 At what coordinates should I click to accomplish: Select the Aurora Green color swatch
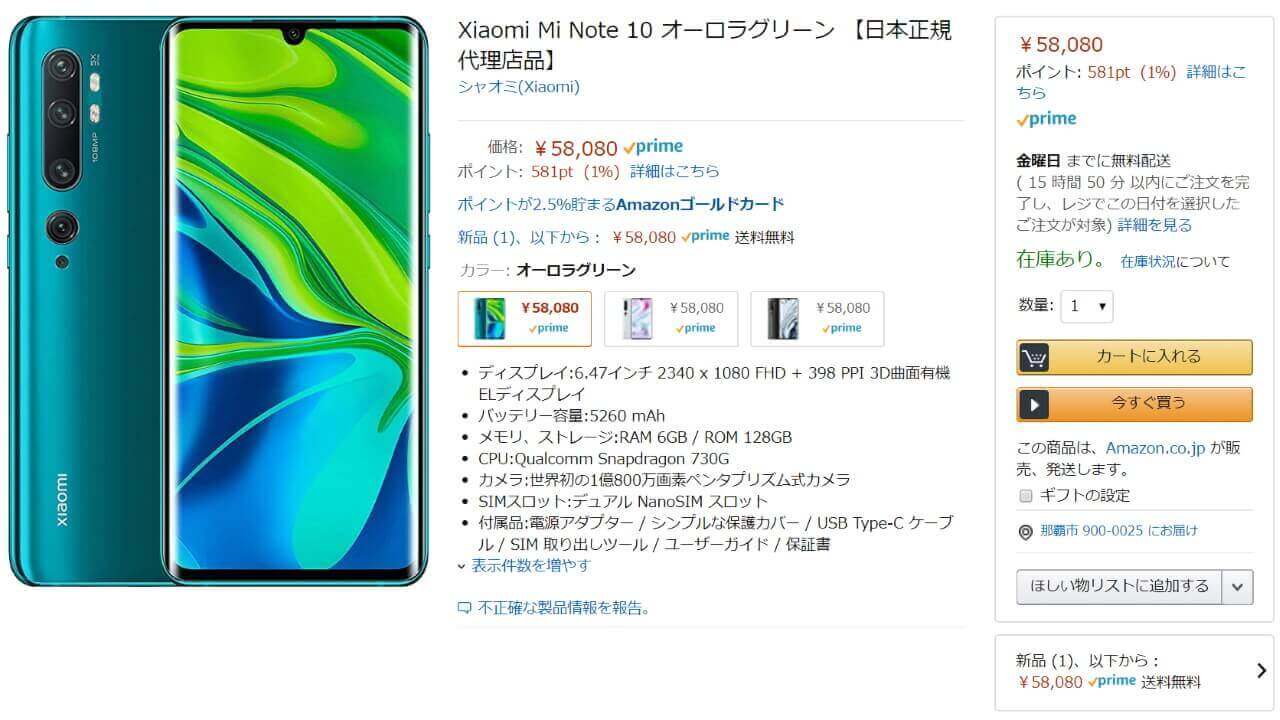[x=525, y=318]
